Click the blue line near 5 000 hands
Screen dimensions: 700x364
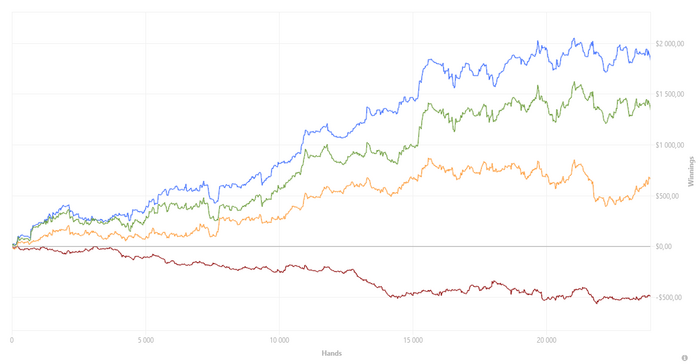click(x=146, y=210)
